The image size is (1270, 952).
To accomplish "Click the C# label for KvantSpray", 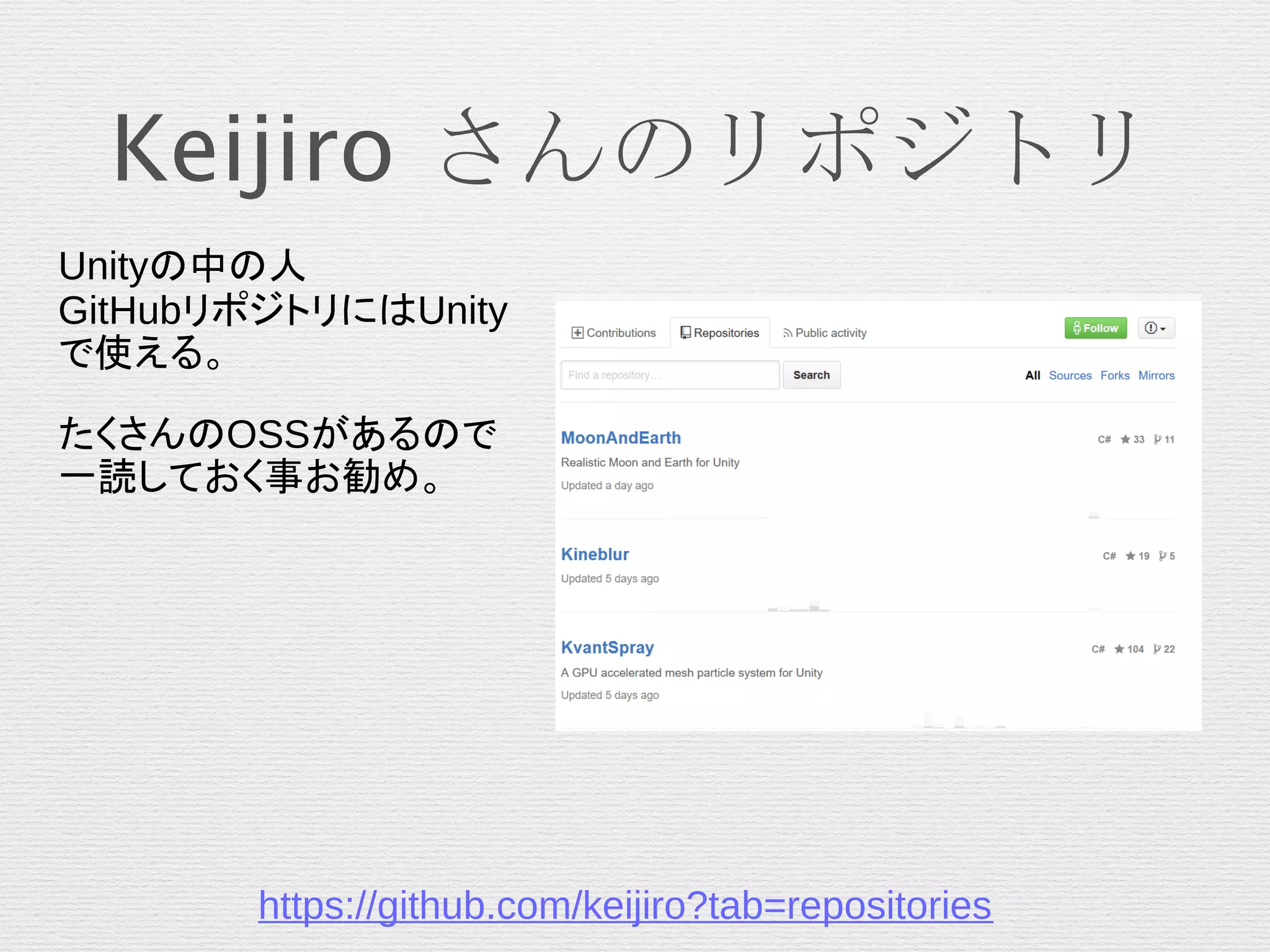I will click(1098, 649).
